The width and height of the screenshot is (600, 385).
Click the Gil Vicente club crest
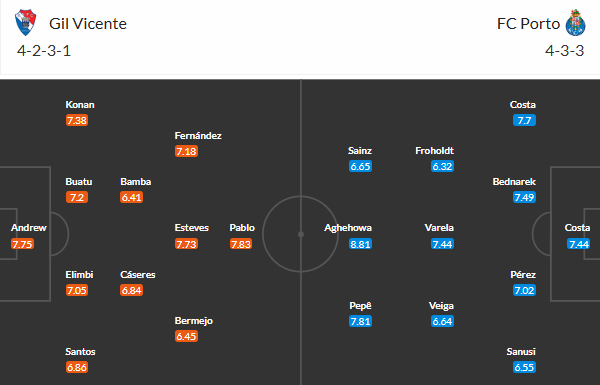(x=26, y=23)
